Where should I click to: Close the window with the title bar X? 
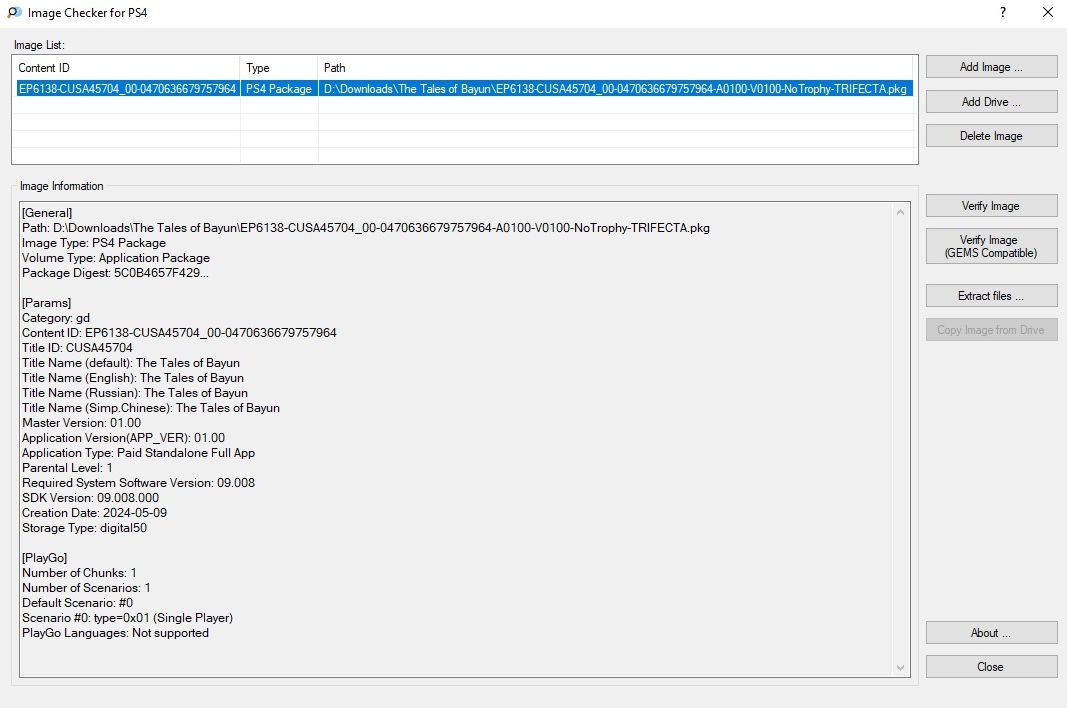[x=1048, y=12]
